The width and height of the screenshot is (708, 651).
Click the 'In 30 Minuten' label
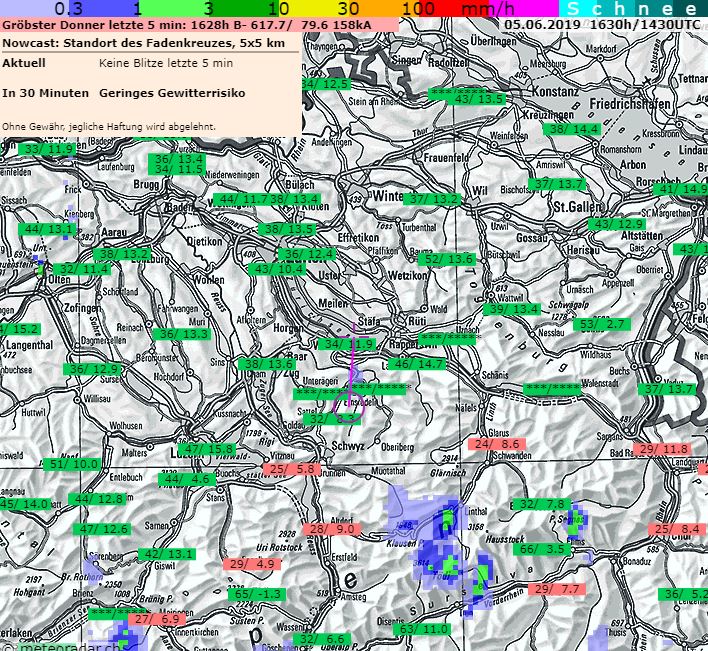[45, 93]
